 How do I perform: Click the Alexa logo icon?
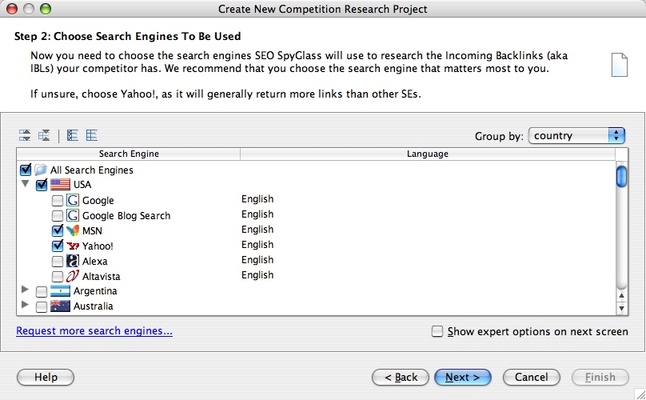point(73,261)
